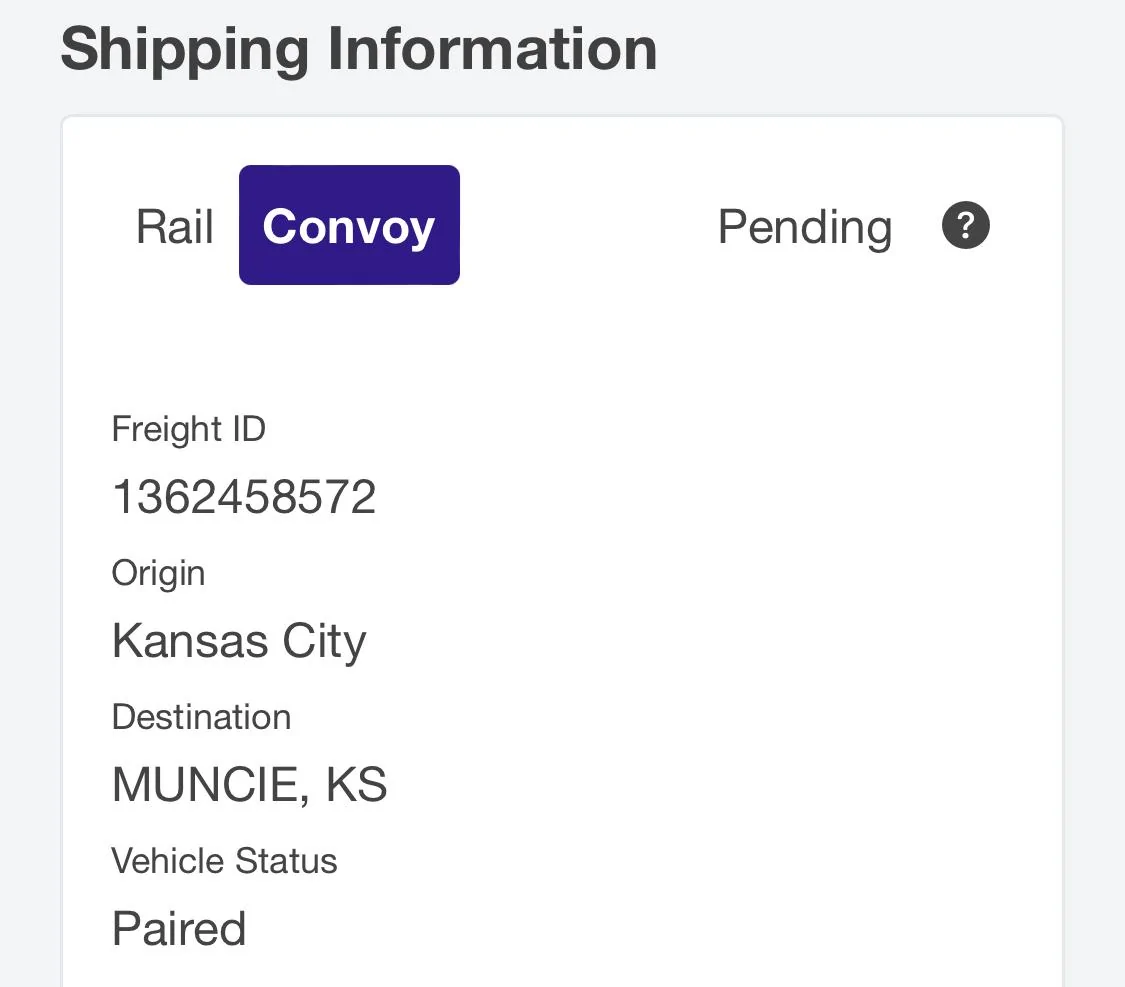Click the Pending status text
The width and height of the screenshot is (1125, 987).
pyautogui.click(x=804, y=227)
